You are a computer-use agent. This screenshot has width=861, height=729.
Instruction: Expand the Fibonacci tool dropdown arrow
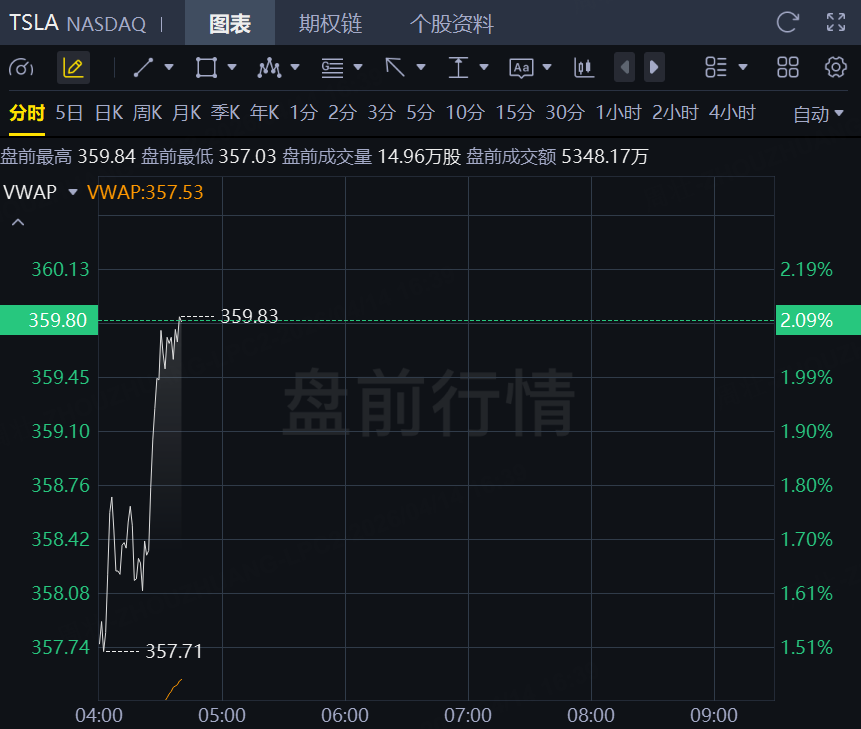[x=358, y=67]
